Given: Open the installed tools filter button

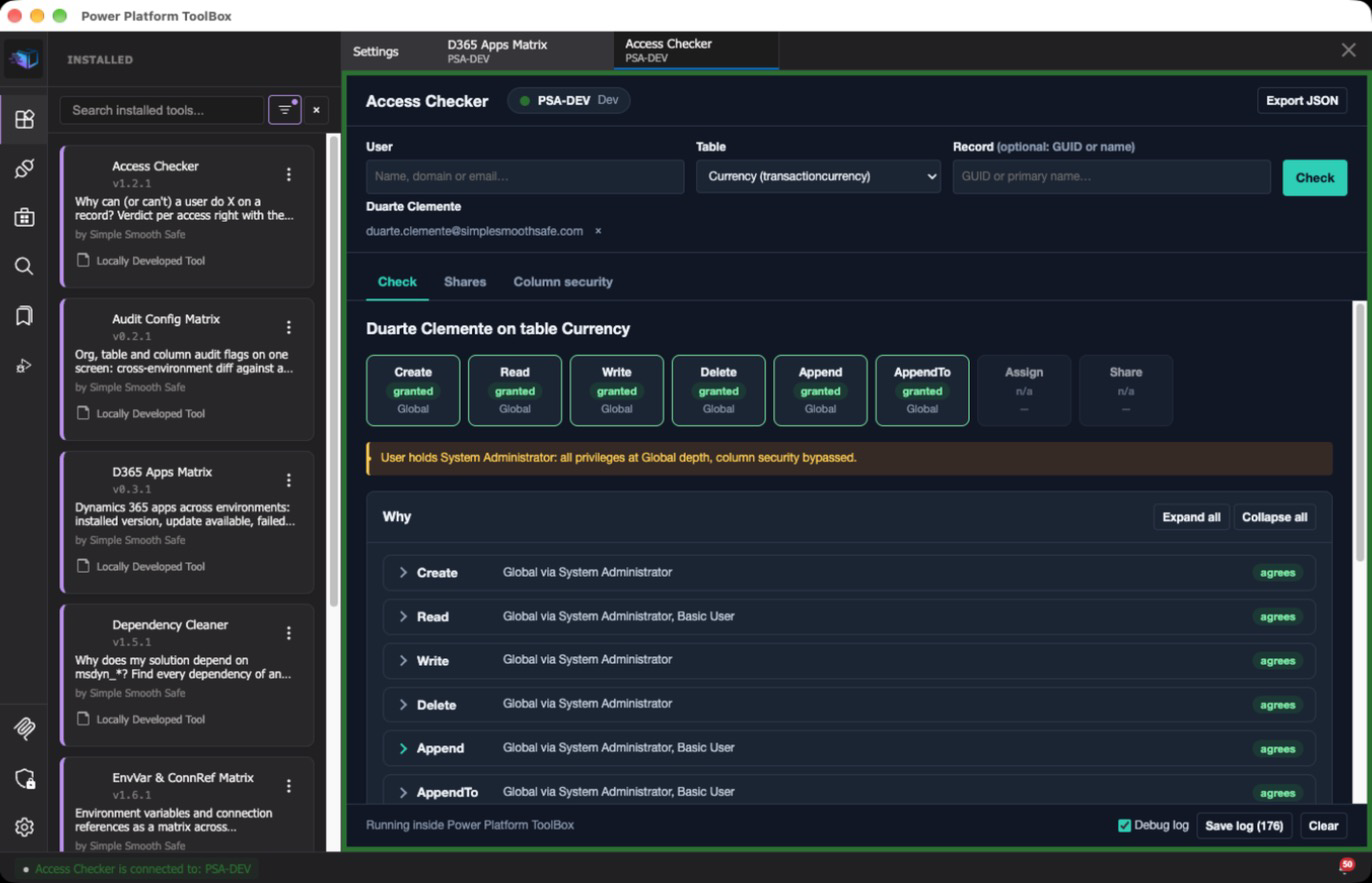Looking at the screenshot, I should tap(285, 110).
